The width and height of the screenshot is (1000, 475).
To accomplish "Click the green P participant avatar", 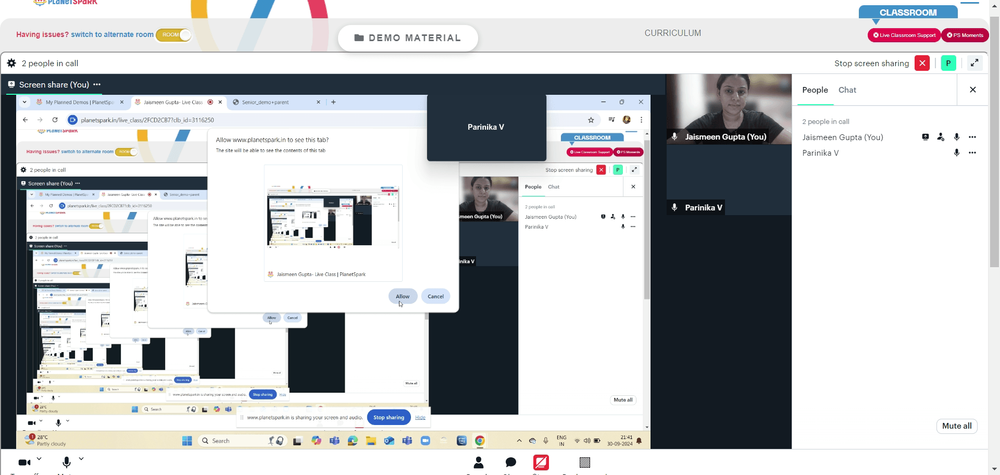I will tap(948, 63).
